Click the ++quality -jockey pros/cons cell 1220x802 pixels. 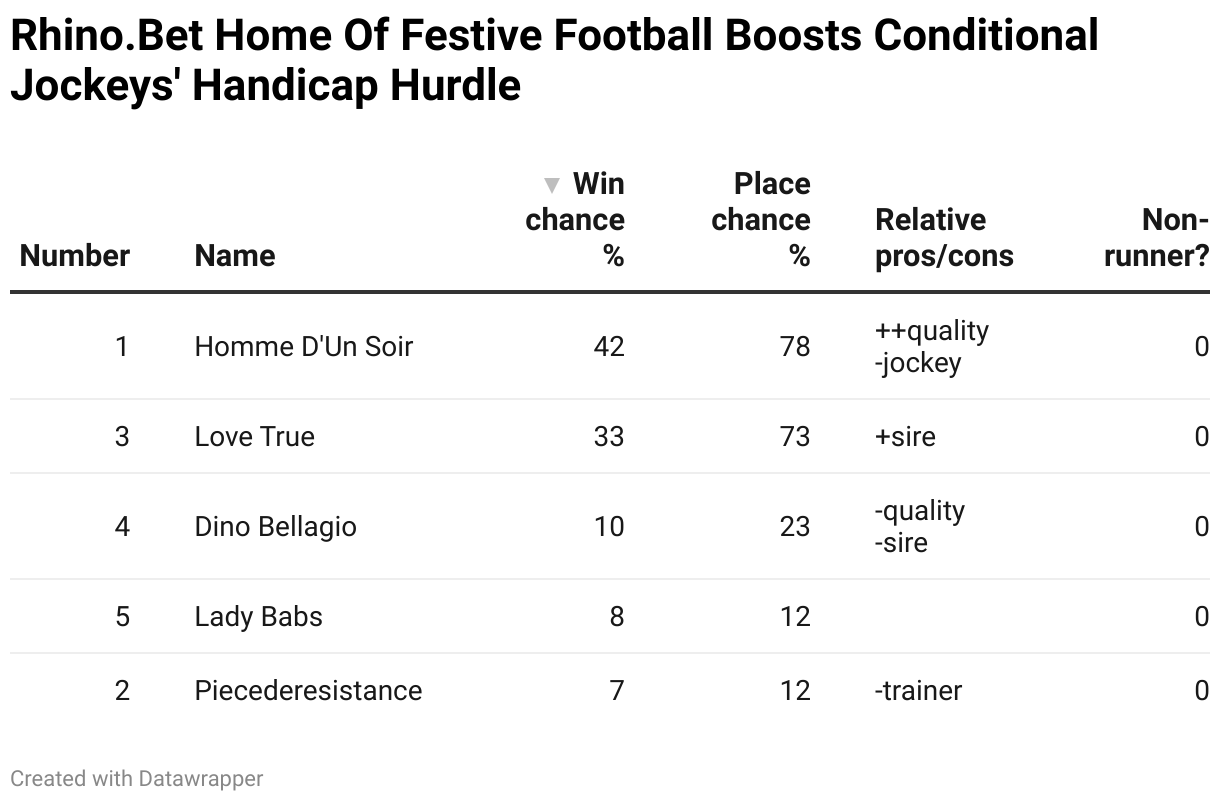(x=932, y=347)
